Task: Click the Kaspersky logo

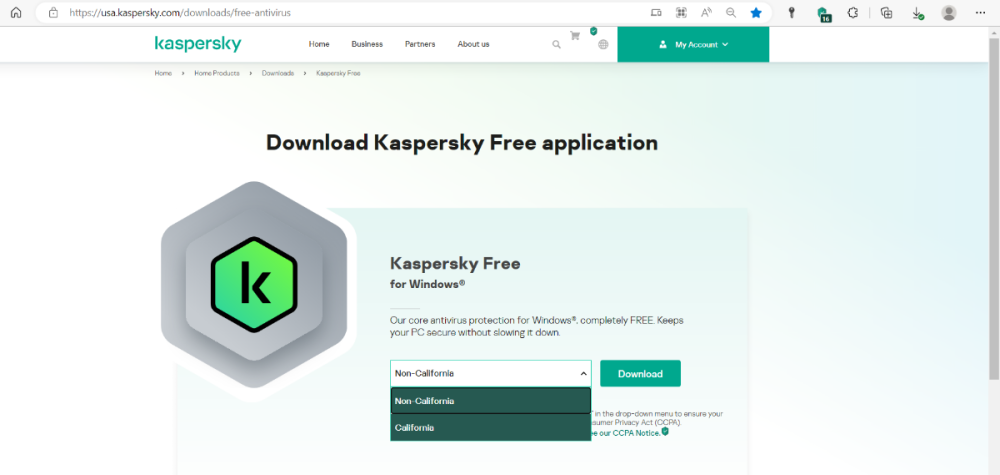Action: [198, 44]
